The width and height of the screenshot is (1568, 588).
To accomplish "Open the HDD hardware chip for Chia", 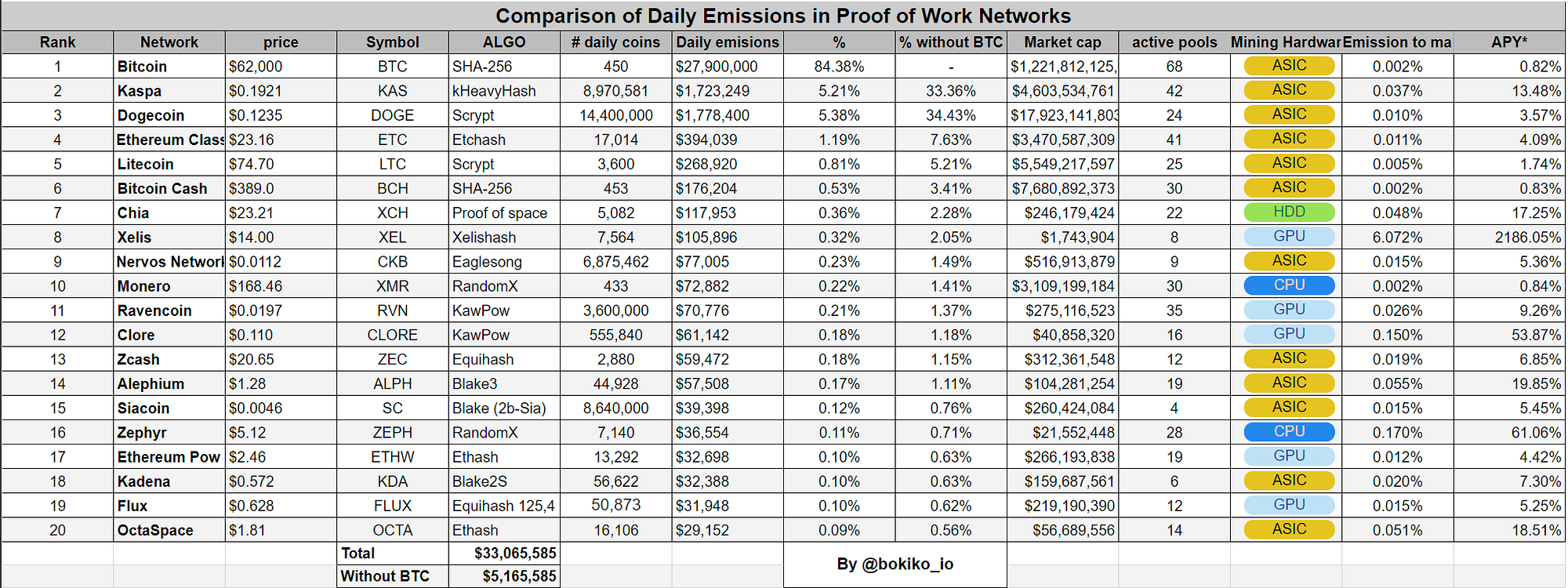I will (x=1289, y=212).
